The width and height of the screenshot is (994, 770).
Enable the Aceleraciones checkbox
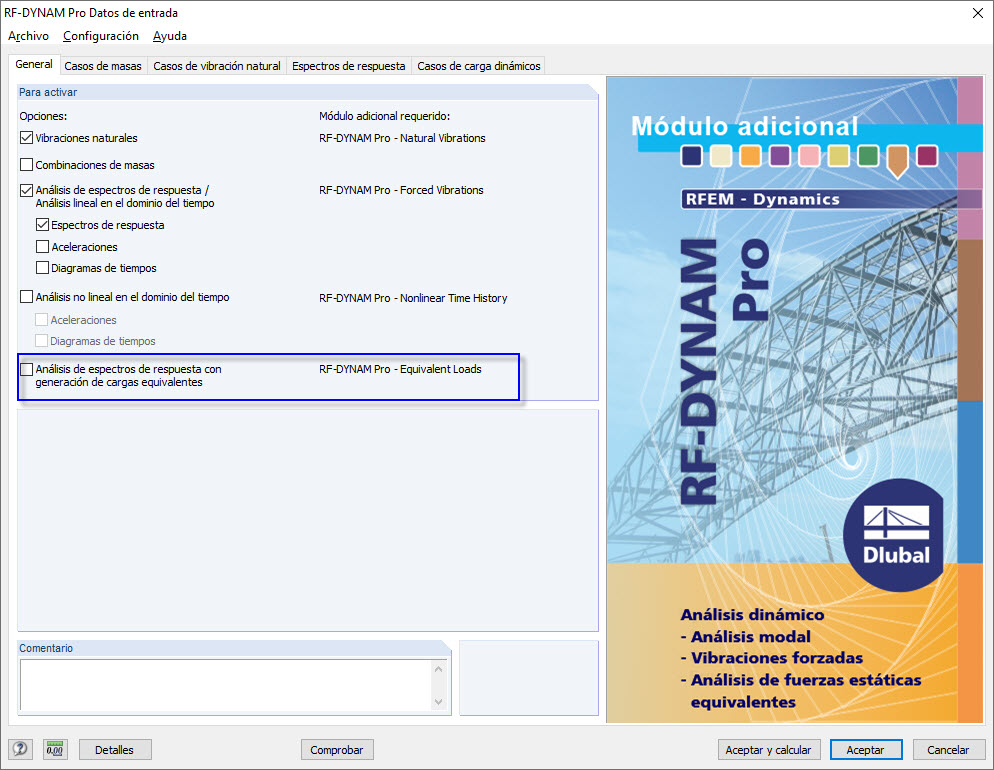[41, 246]
